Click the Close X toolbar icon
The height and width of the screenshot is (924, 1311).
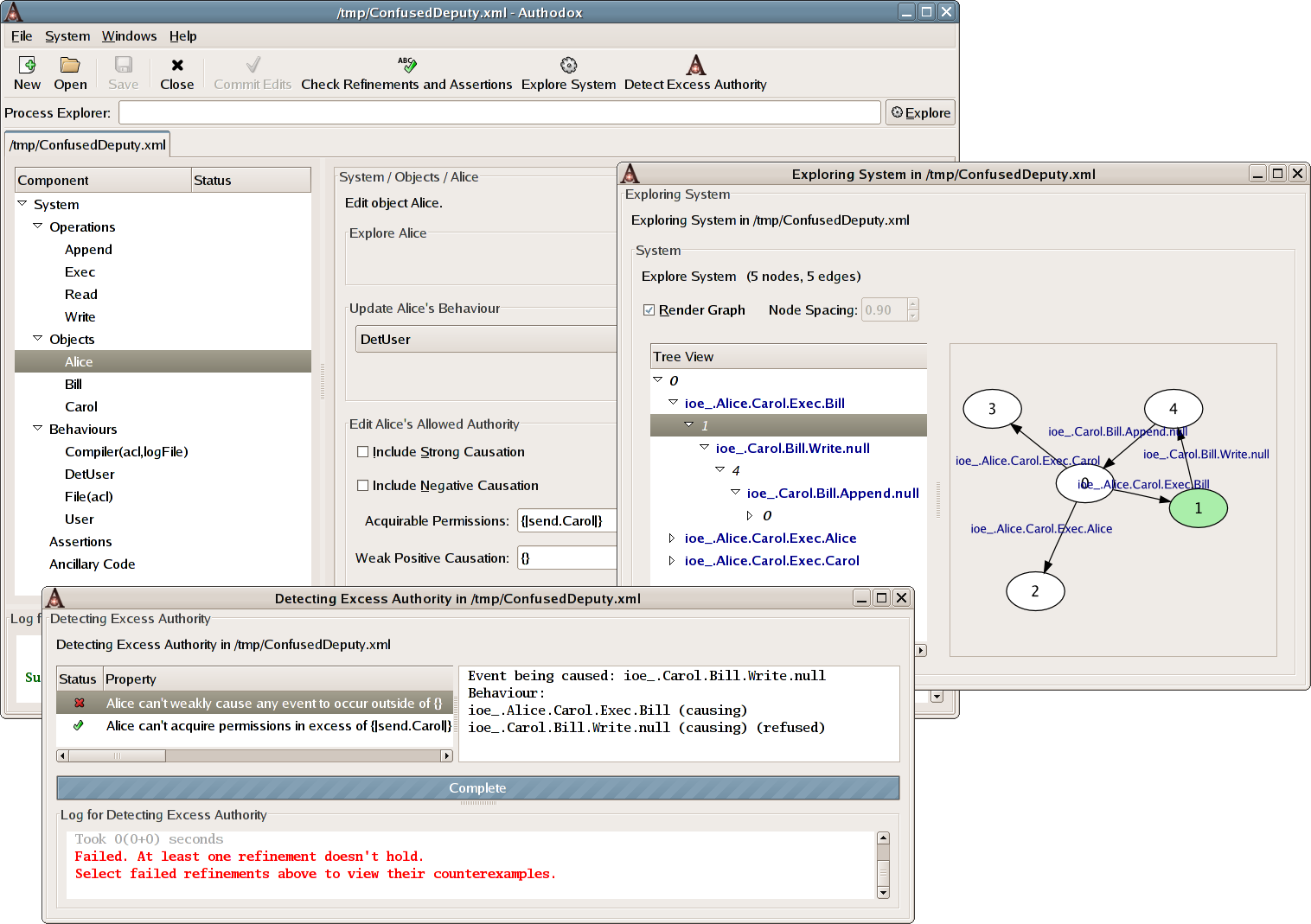coord(177,65)
